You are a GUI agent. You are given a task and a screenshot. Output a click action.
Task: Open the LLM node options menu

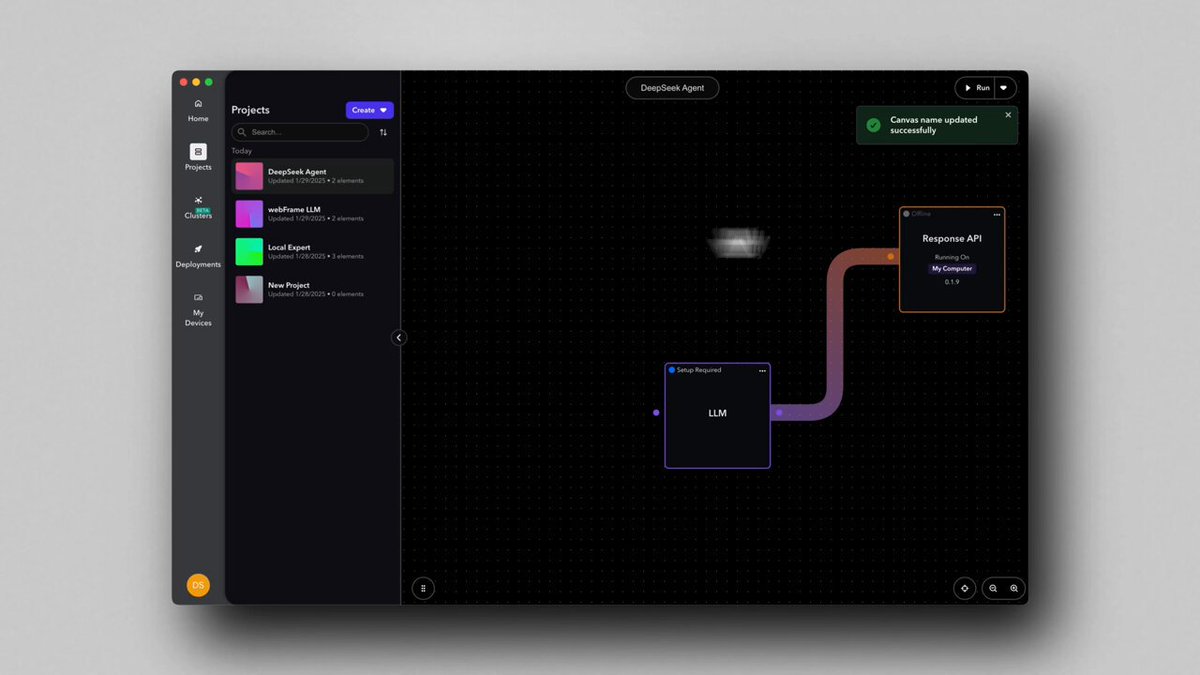click(762, 370)
